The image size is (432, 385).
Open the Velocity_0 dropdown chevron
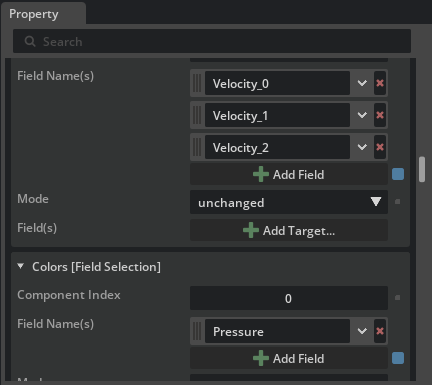pyautogui.click(x=362, y=83)
